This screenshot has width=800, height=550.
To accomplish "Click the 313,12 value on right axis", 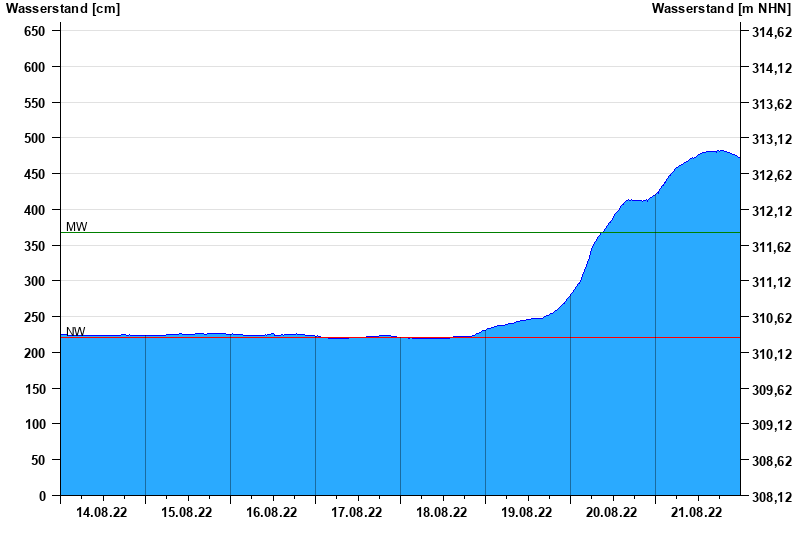I will coord(772,139).
